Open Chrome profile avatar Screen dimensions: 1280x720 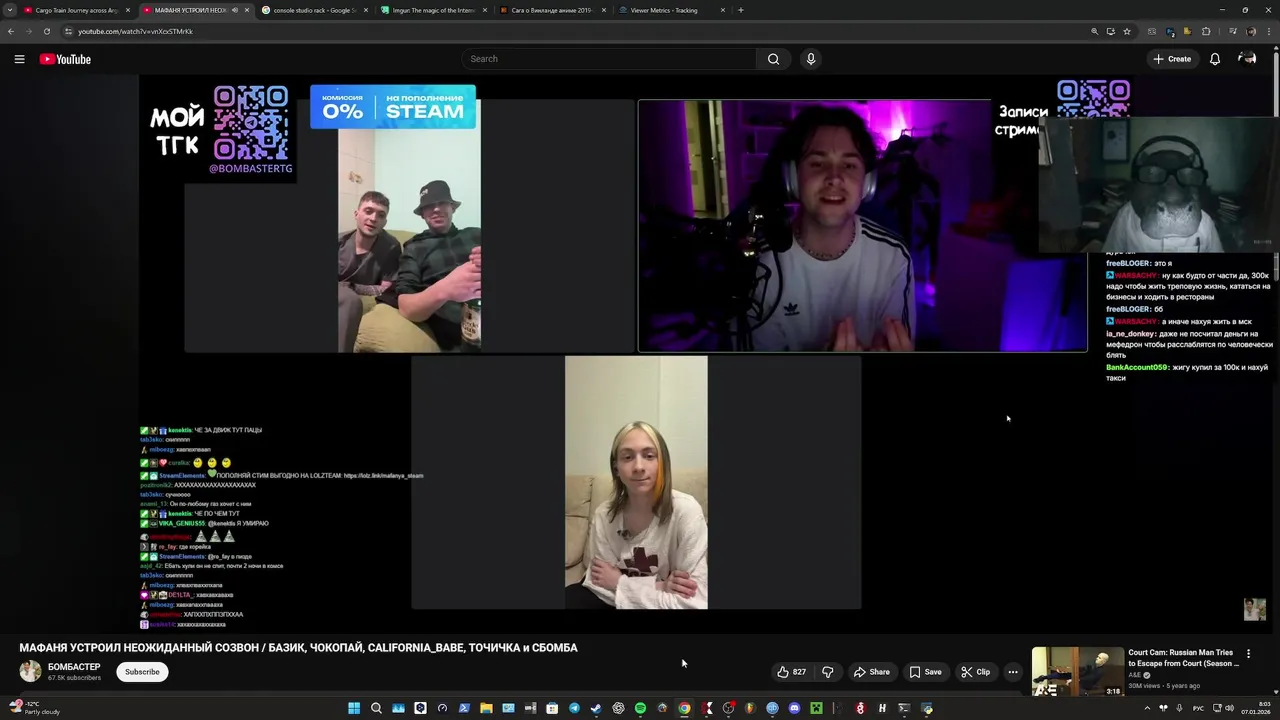coord(1251,31)
